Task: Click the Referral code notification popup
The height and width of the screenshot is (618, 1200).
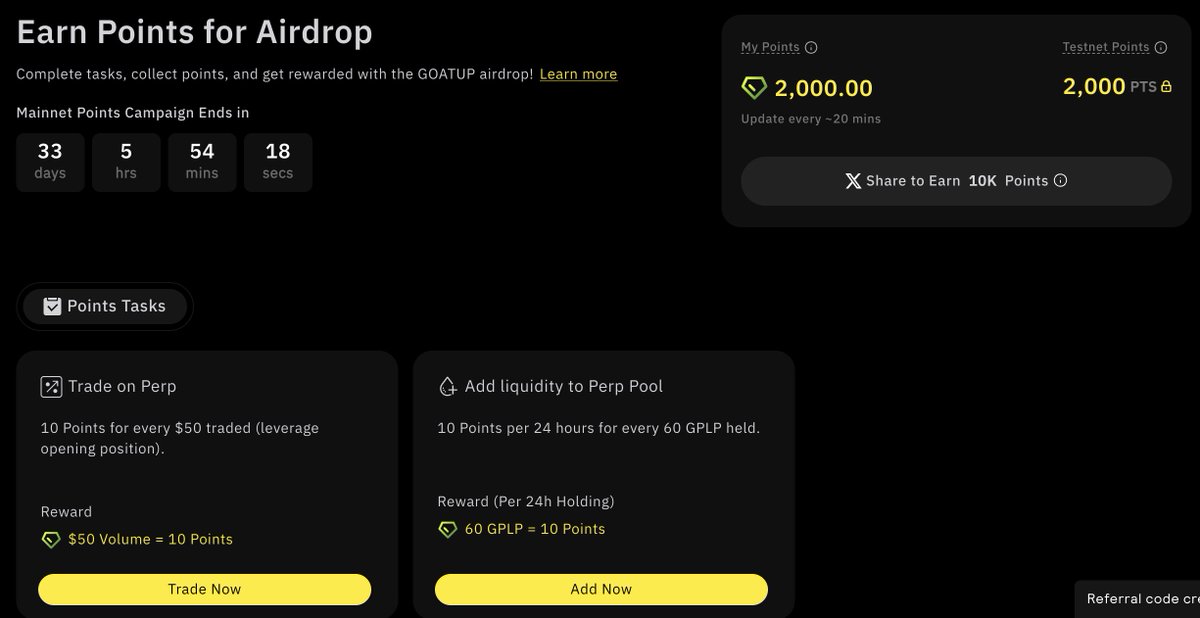Action: coord(1140,599)
